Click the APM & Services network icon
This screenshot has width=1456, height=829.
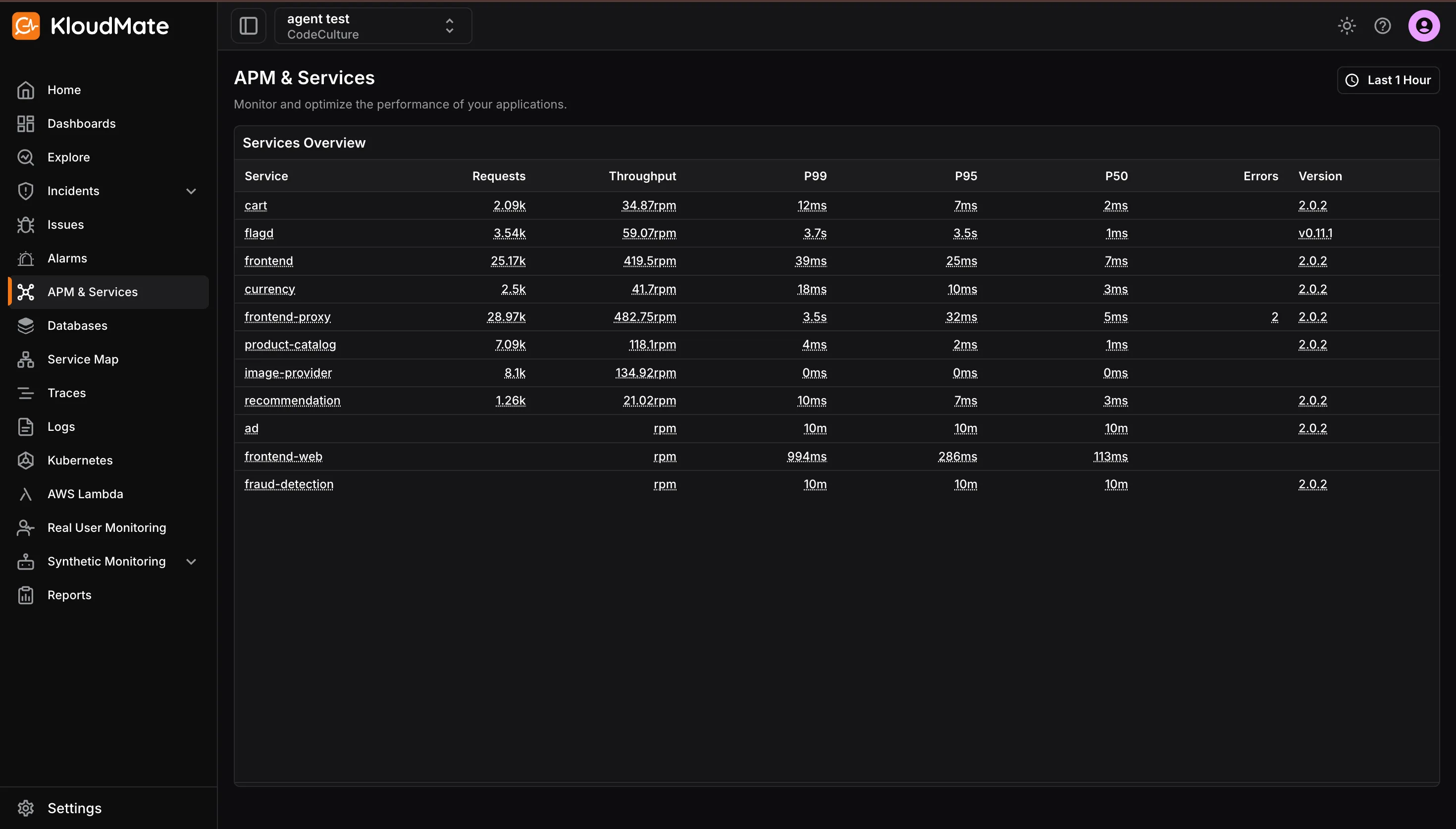point(26,292)
